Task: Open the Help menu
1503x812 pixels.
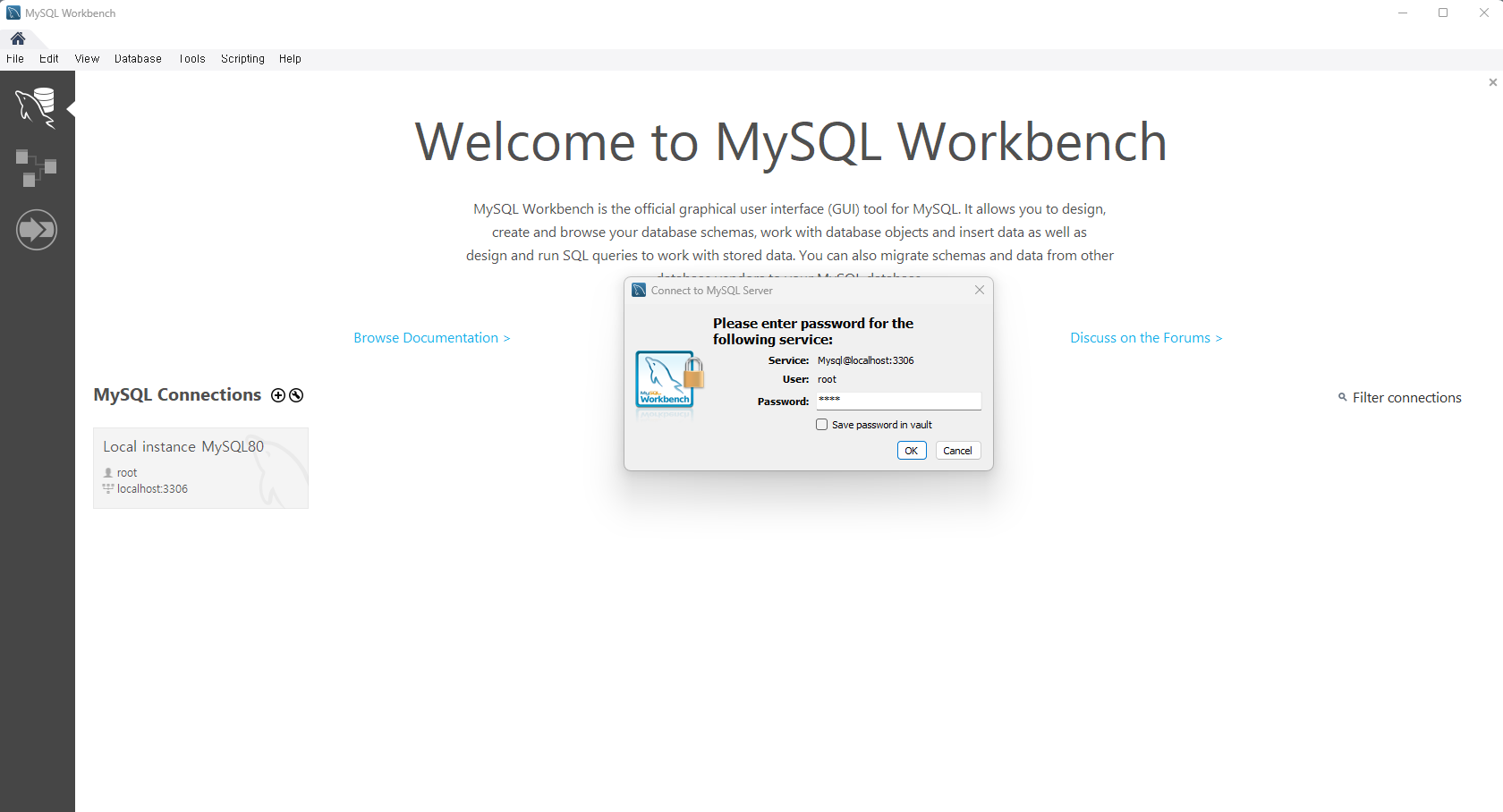Action: (290, 59)
